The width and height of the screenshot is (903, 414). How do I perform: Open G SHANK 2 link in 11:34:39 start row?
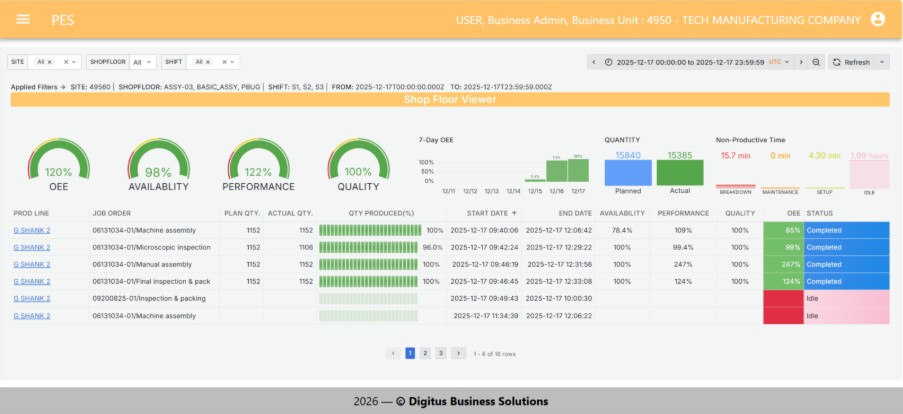32,316
